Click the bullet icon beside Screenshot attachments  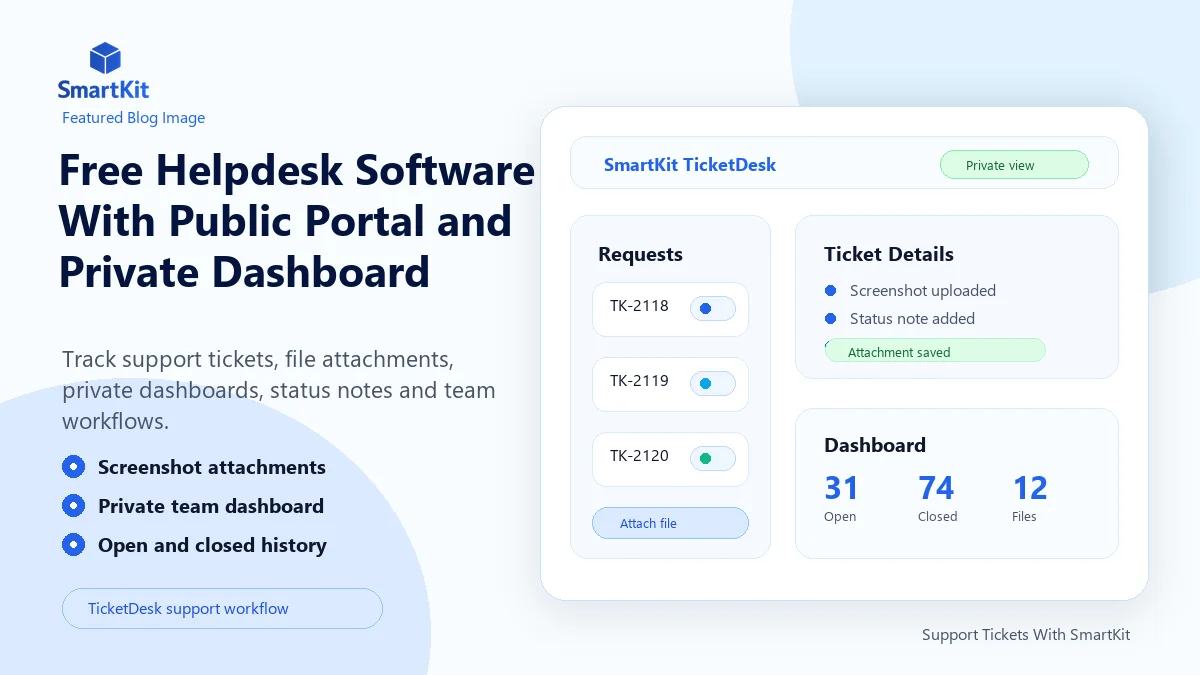click(x=73, y=467)
